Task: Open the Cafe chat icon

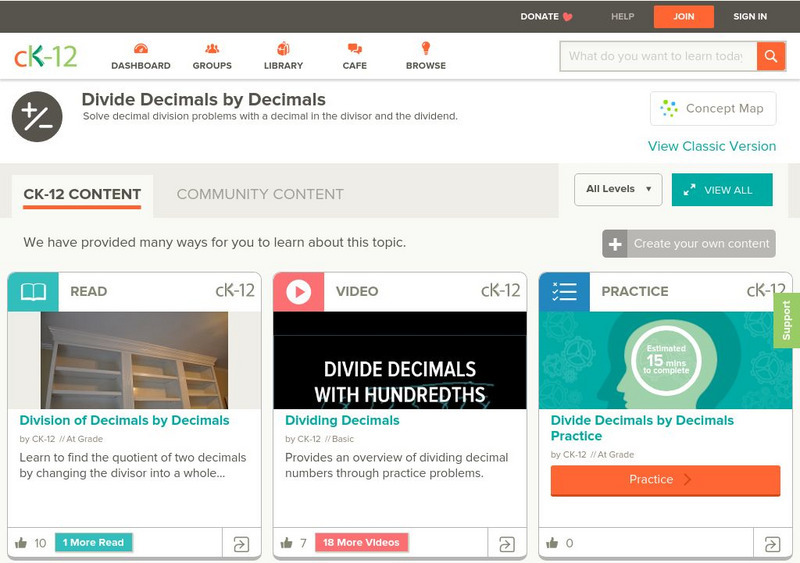Action: click(355, 48)
